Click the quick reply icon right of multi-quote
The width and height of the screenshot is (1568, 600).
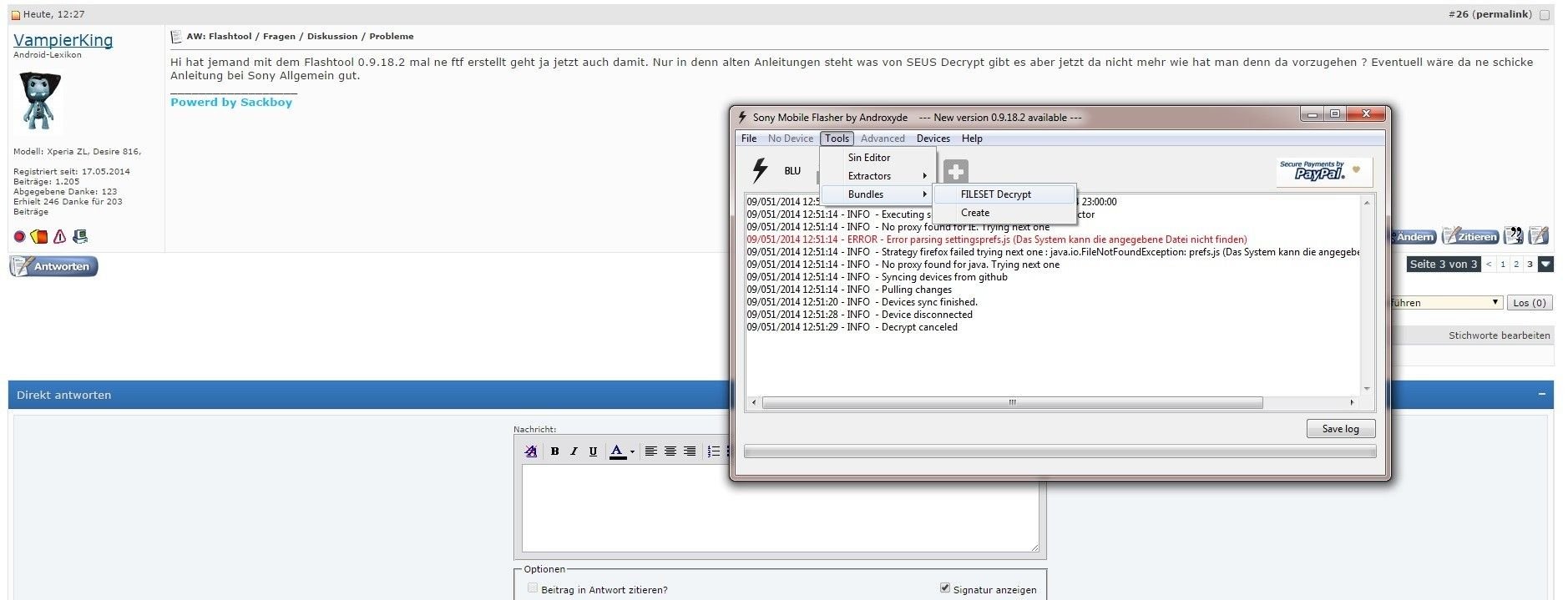point(1539,236)
